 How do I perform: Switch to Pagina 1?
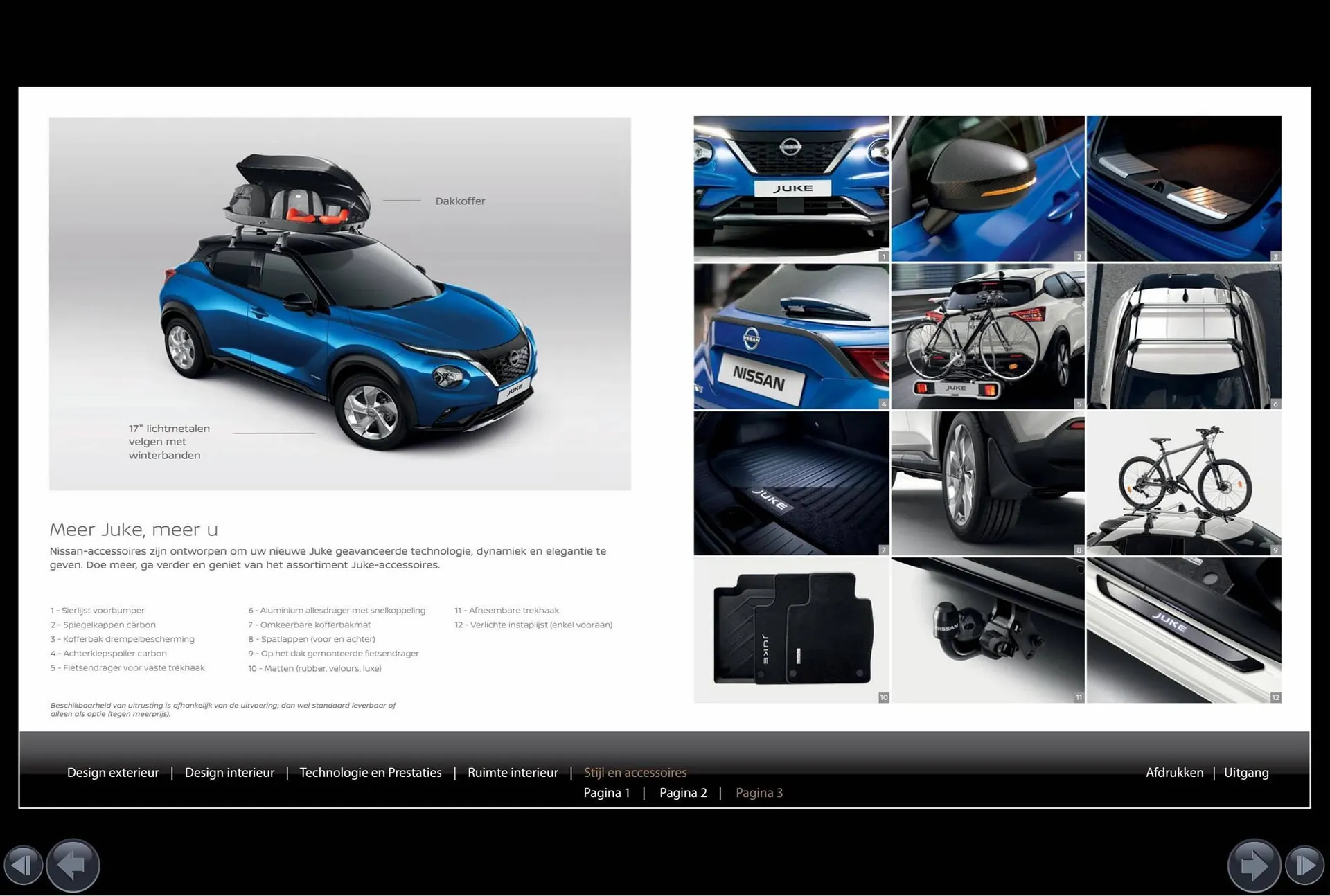(x=607, y=793)
